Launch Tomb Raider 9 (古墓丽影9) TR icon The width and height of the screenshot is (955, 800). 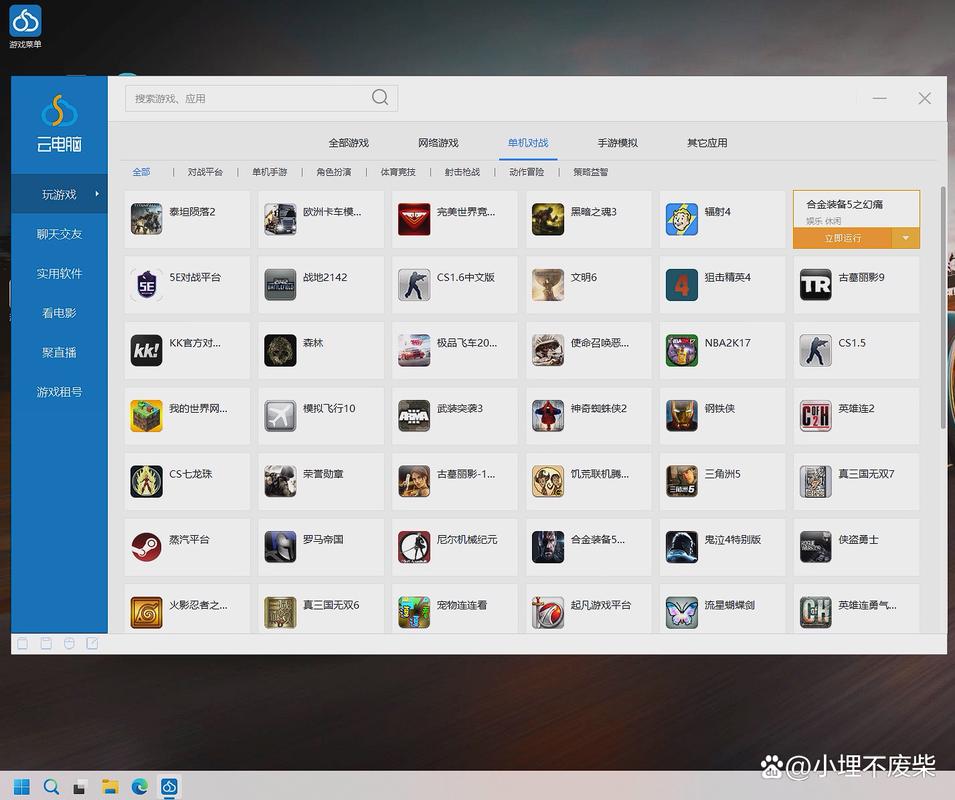pos(816,285)
